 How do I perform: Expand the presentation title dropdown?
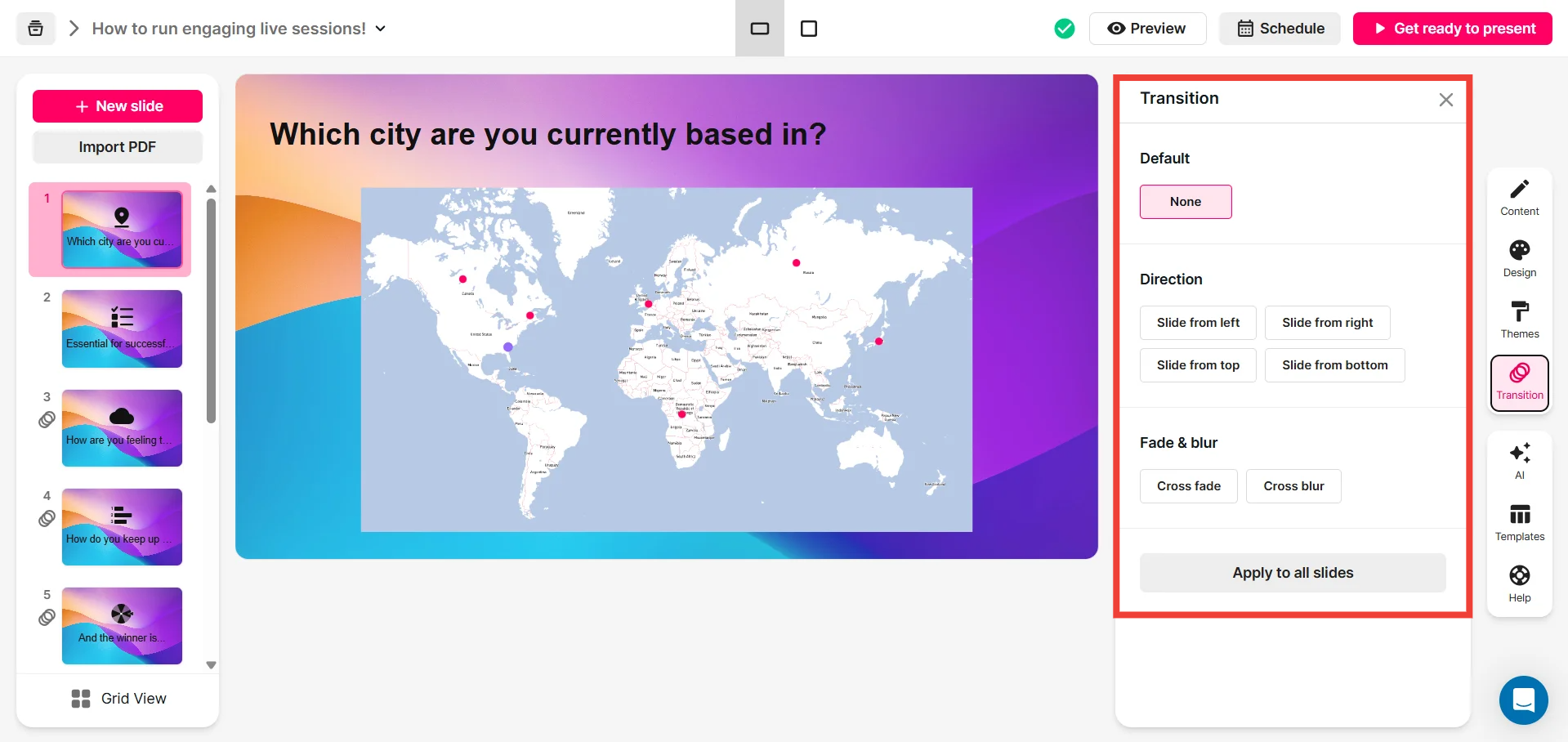tap(380, 29)
